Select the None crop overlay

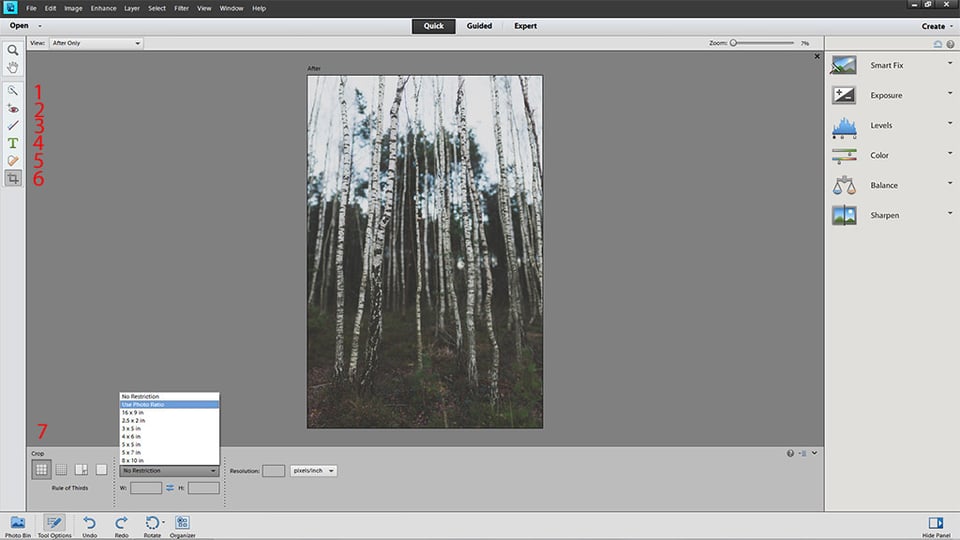point(102,470)
